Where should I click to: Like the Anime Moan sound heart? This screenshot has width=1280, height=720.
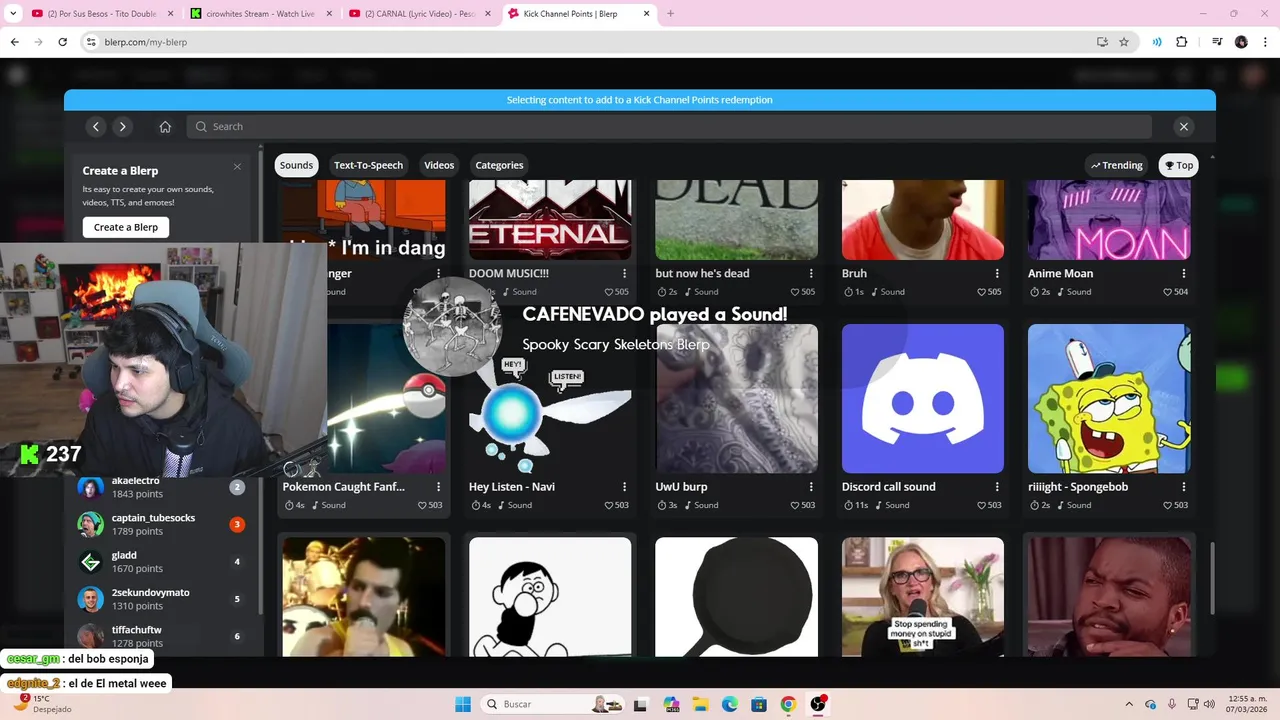[x=1167, y=292]
